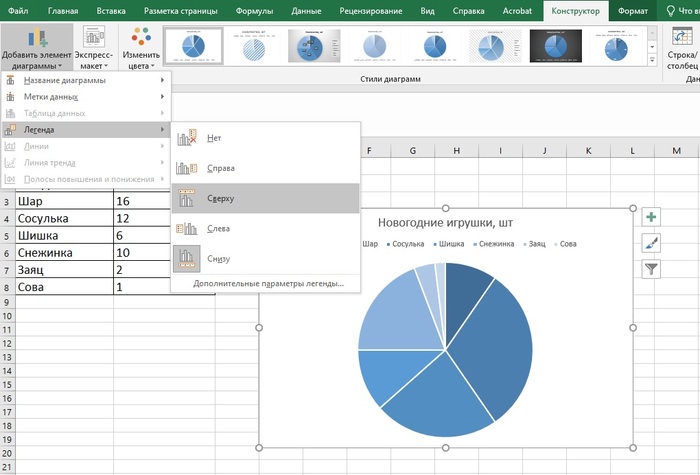Click the chart title 'Новогодние игрушки, шт'
Viewport: 700px width, 475px height.
445,223
